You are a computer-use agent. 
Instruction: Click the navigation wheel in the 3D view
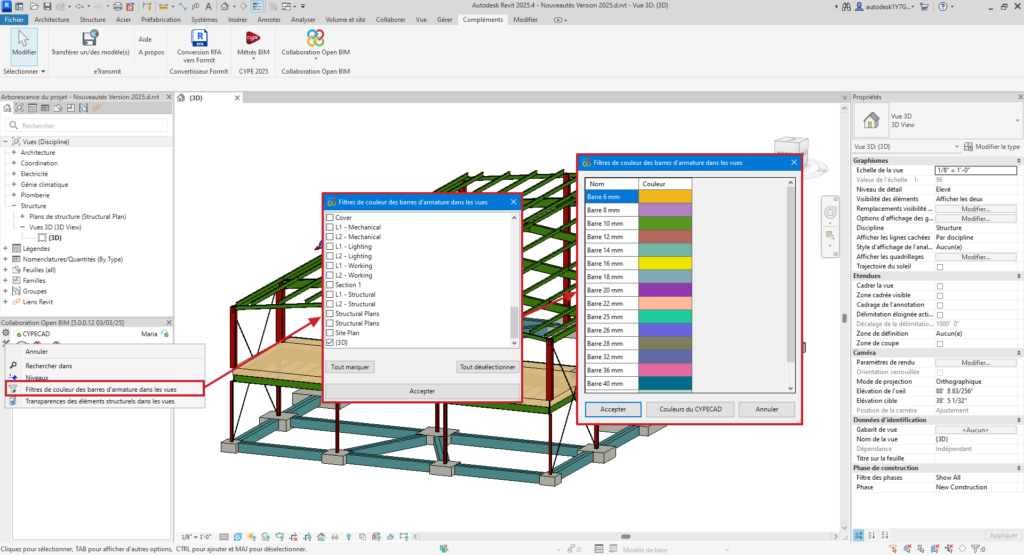point(830,212)
